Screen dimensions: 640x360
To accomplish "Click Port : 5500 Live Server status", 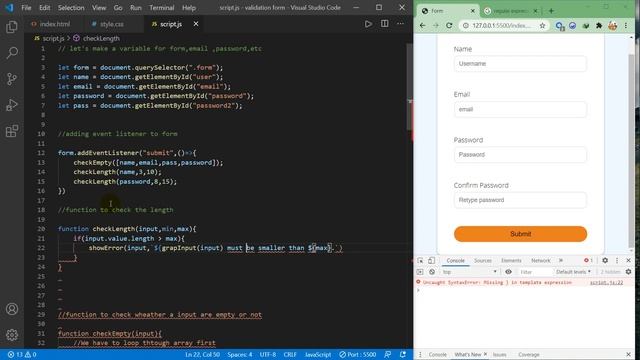I will click(x=357, y=354).
